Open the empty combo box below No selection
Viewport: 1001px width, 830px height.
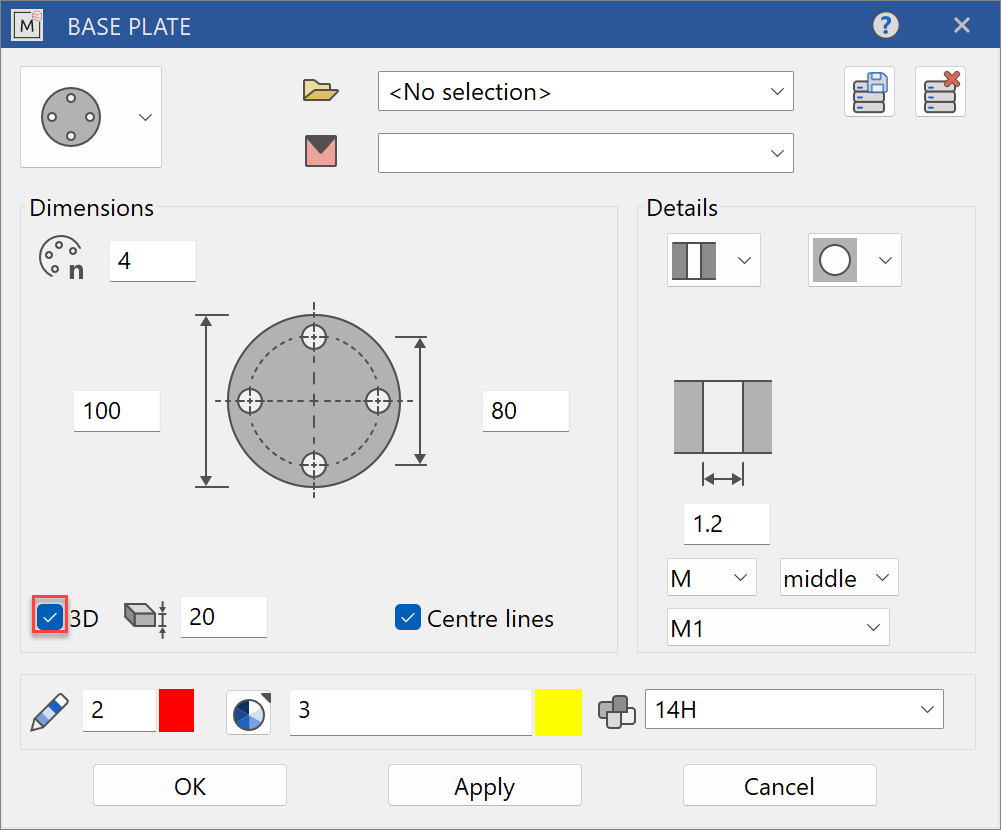click(585, 153)
